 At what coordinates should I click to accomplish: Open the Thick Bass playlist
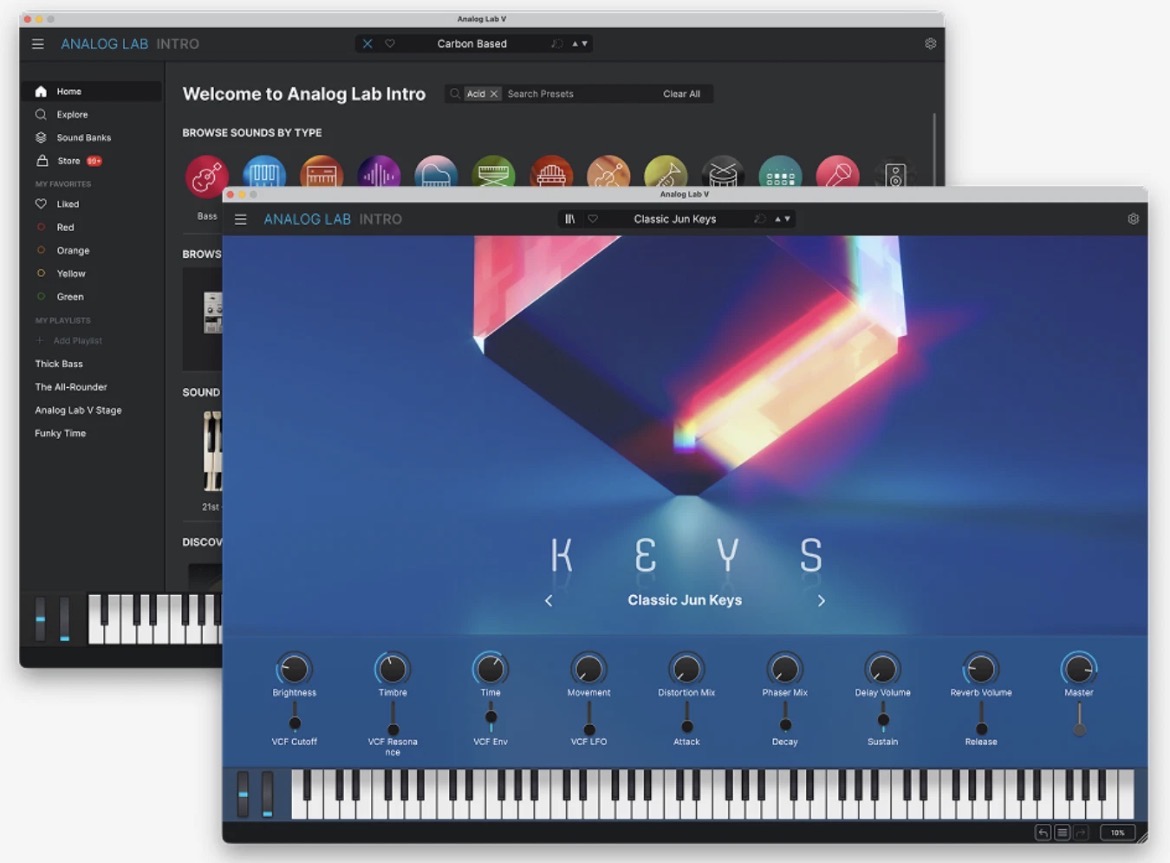59,364
